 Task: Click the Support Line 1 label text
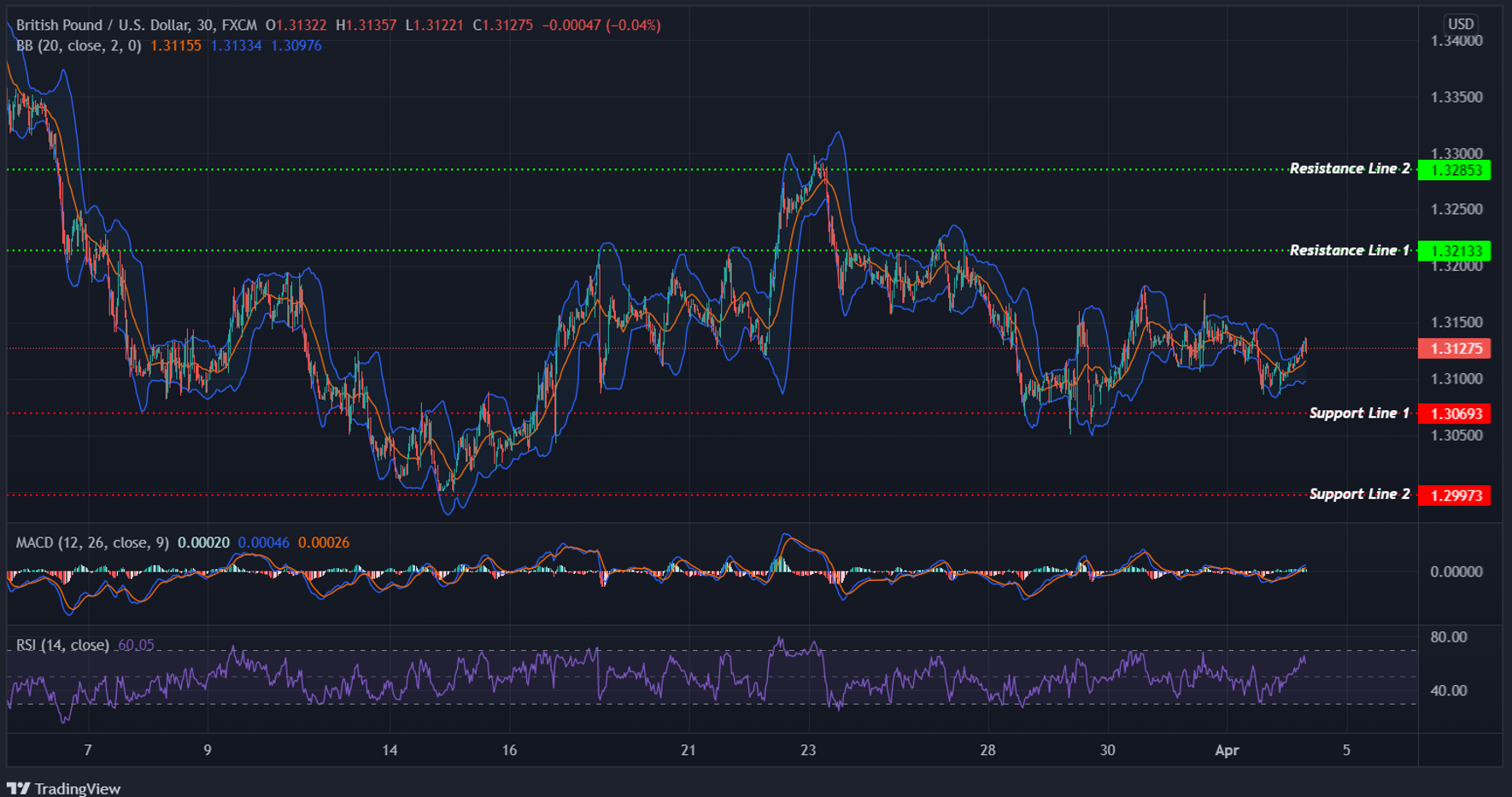pyautogui.click(x=1359, y=413)
